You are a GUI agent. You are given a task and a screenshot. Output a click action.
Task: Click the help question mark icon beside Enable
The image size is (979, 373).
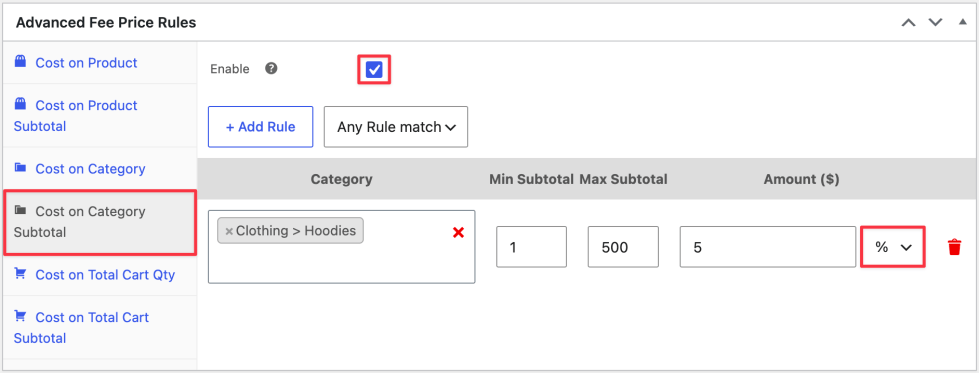click(271, 69)
